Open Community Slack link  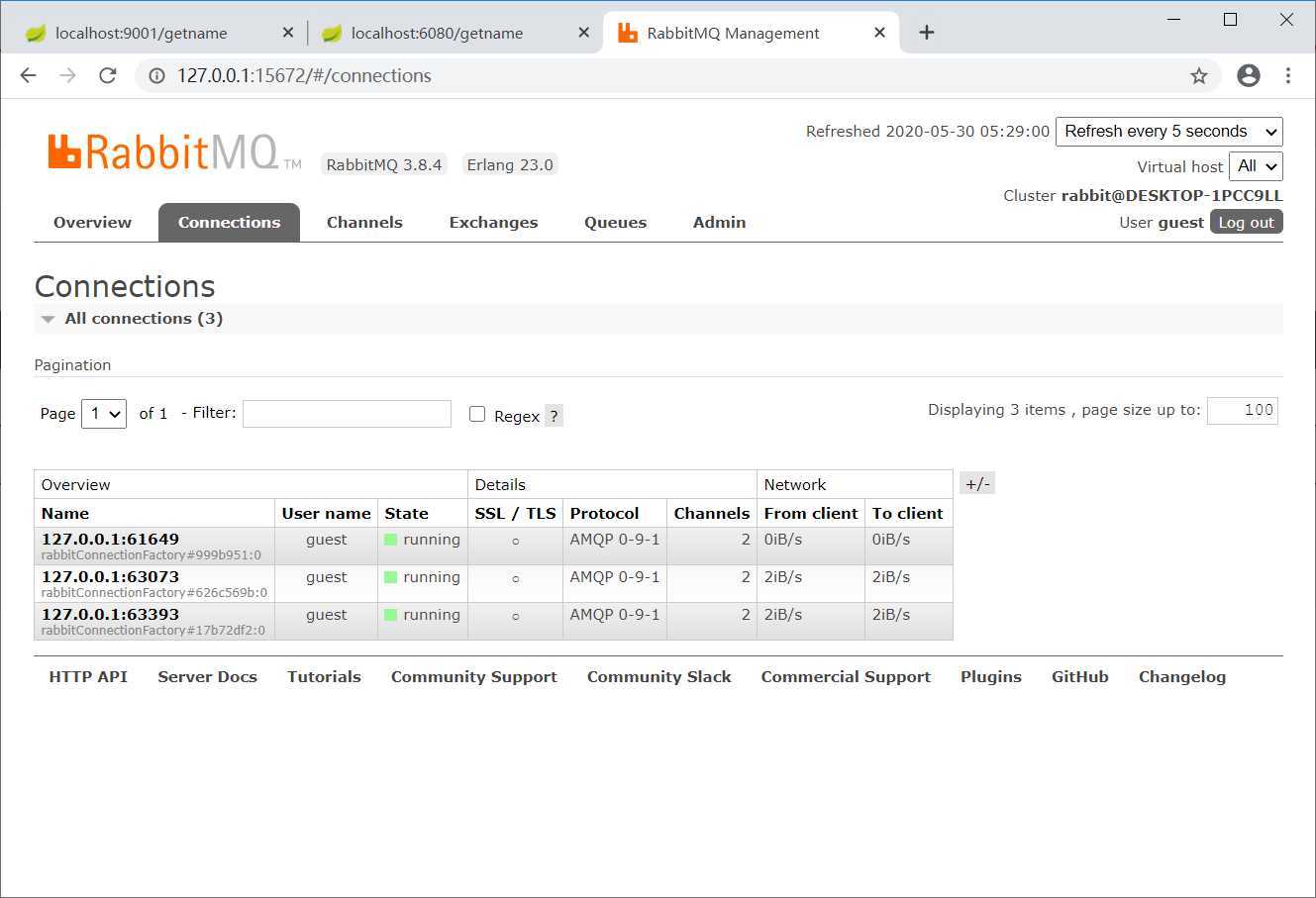point(659,677)
